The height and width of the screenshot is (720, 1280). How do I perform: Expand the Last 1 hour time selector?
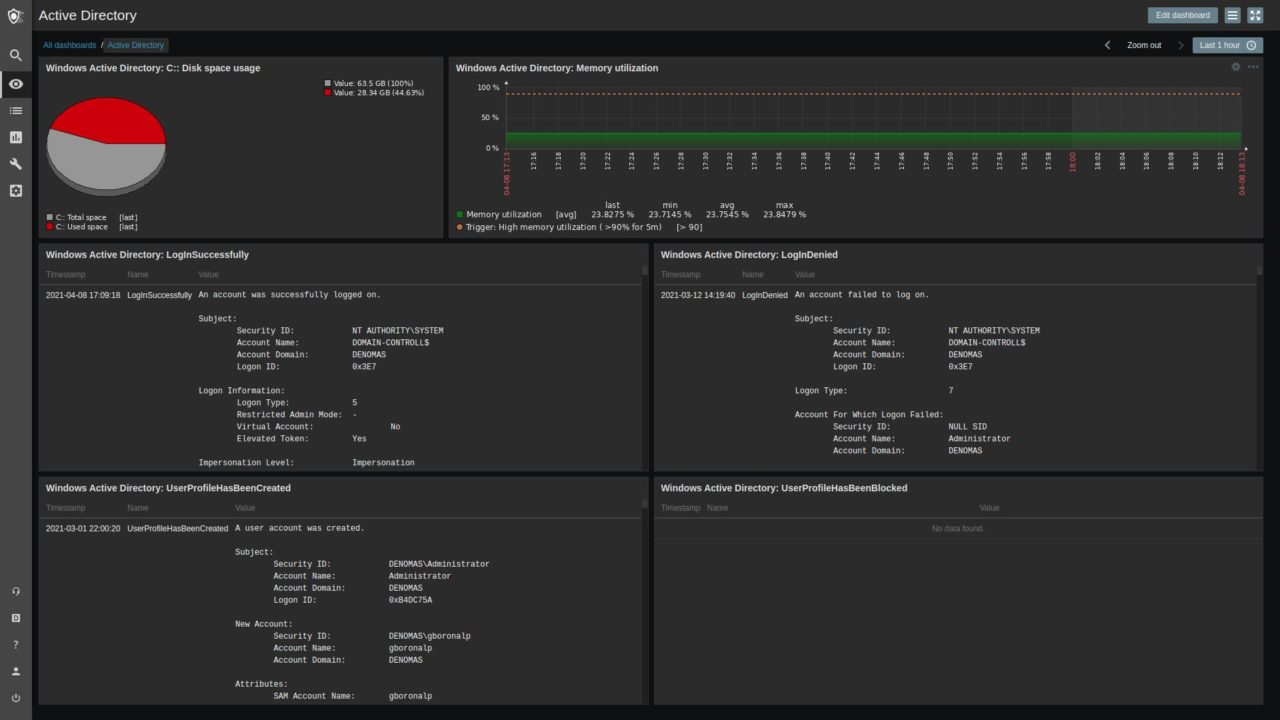(x=1227, y=45)
